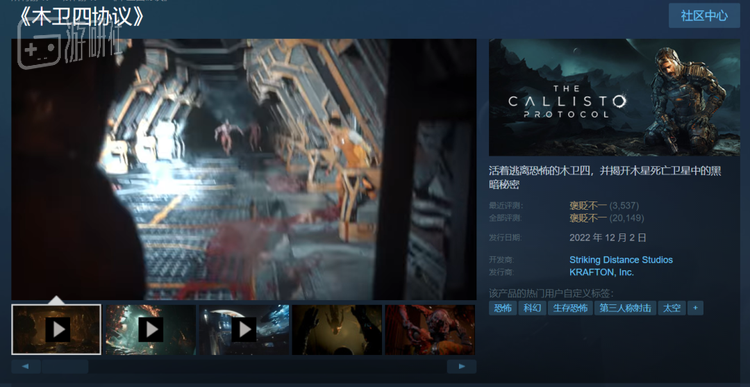
Task: Select the second video thumbnail with fiery debris
Action: 151,330
